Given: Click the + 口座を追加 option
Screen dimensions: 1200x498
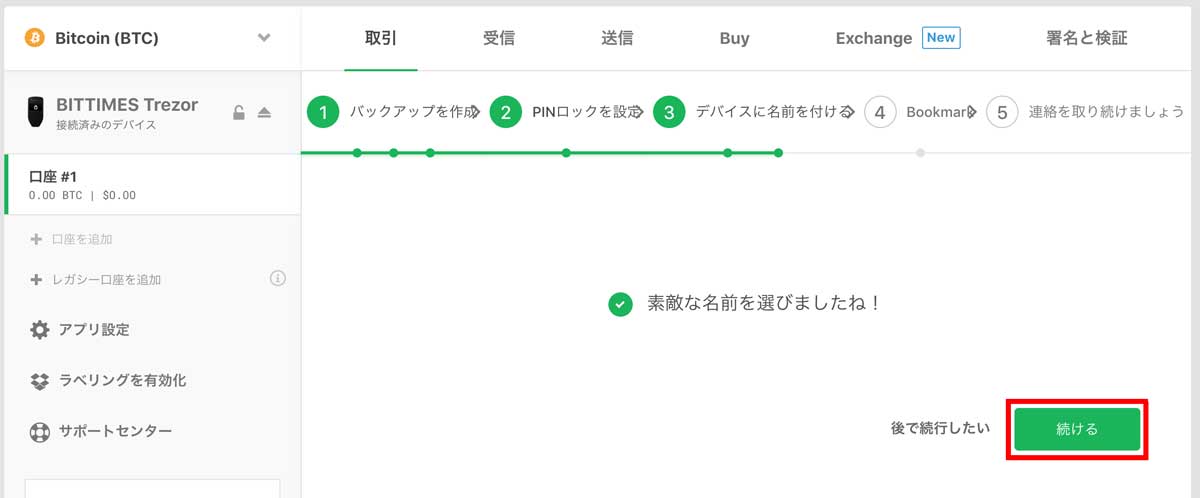Looking at the screenshot, I should pos(71,240).
